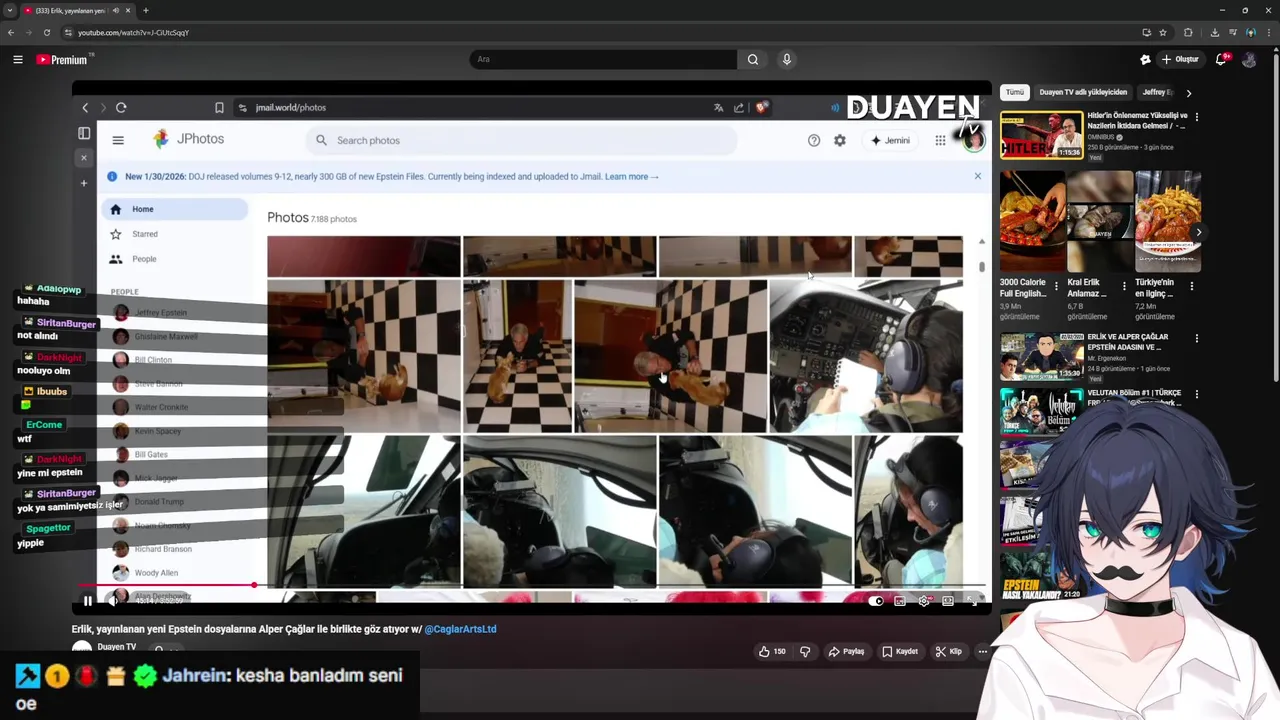View site information icon left of URL
Image resolution: width=1280 pixels, height=720 pixels.
(68, 32)
